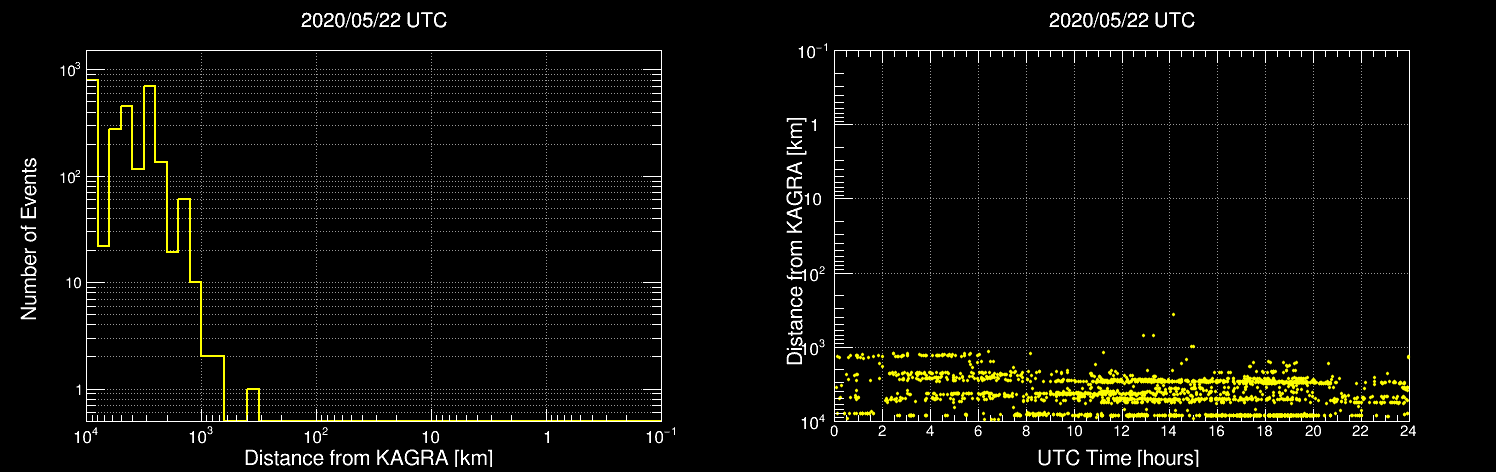Click the 10^2 tick on the histogram x-axis

[317, 435]
